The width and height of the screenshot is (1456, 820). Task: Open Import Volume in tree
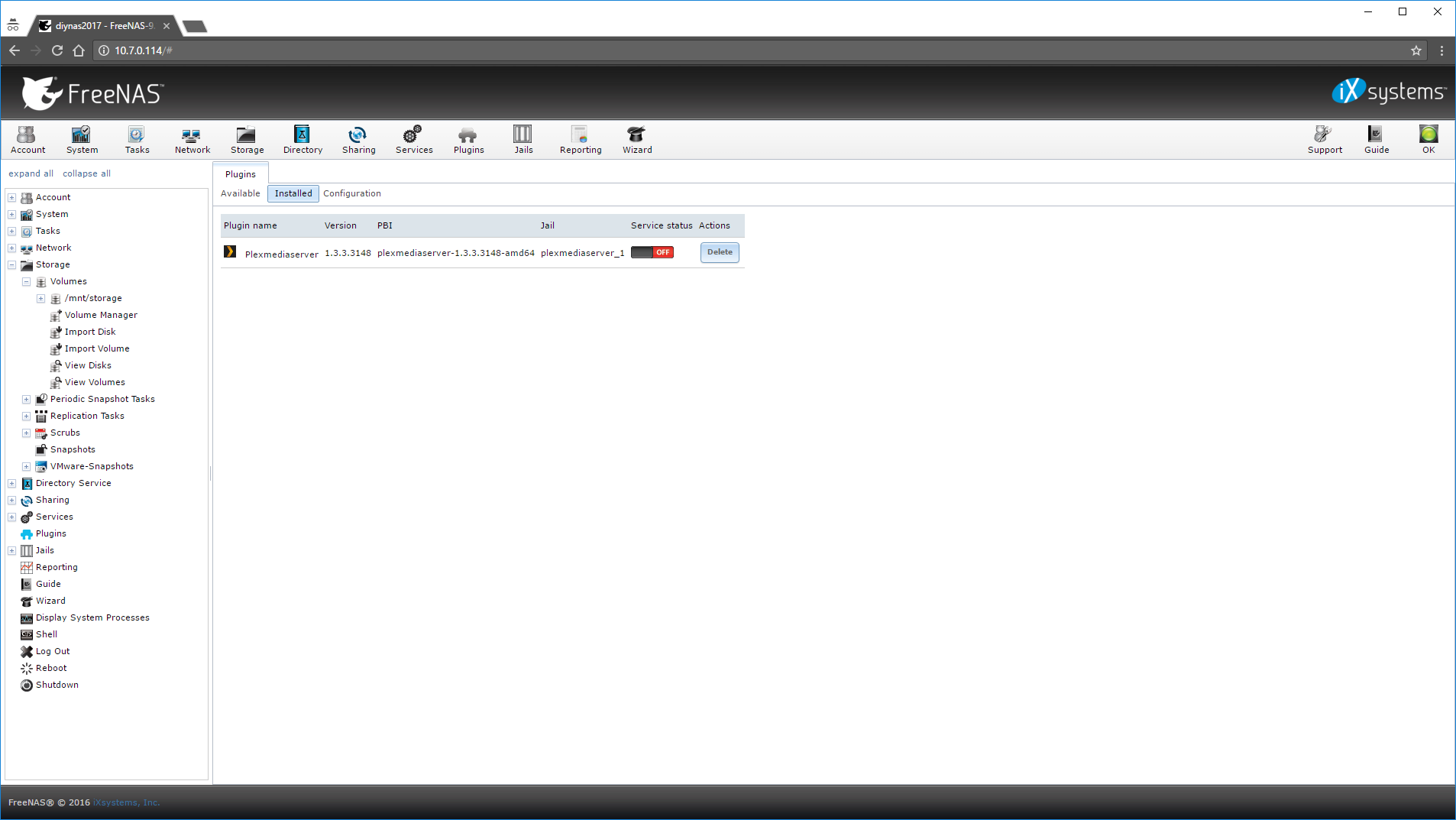tap(97, 348)
